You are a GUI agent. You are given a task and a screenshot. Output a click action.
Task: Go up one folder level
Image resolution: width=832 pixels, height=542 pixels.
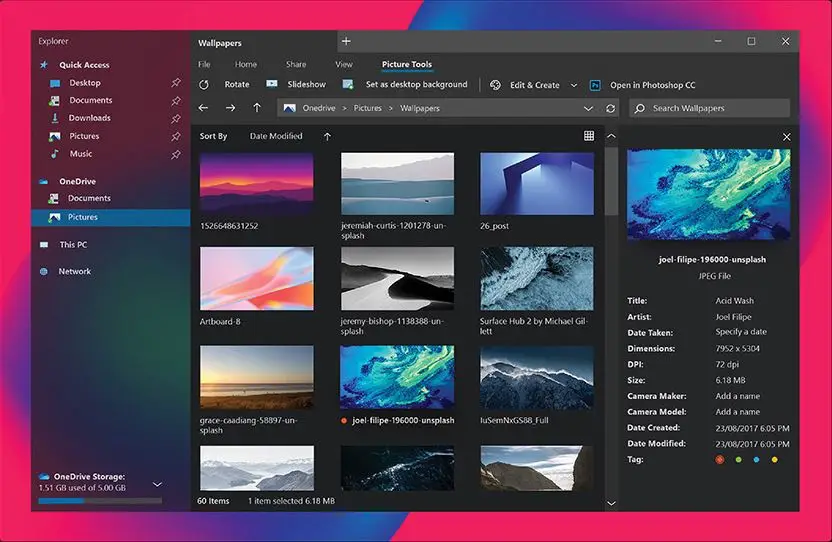257,108
